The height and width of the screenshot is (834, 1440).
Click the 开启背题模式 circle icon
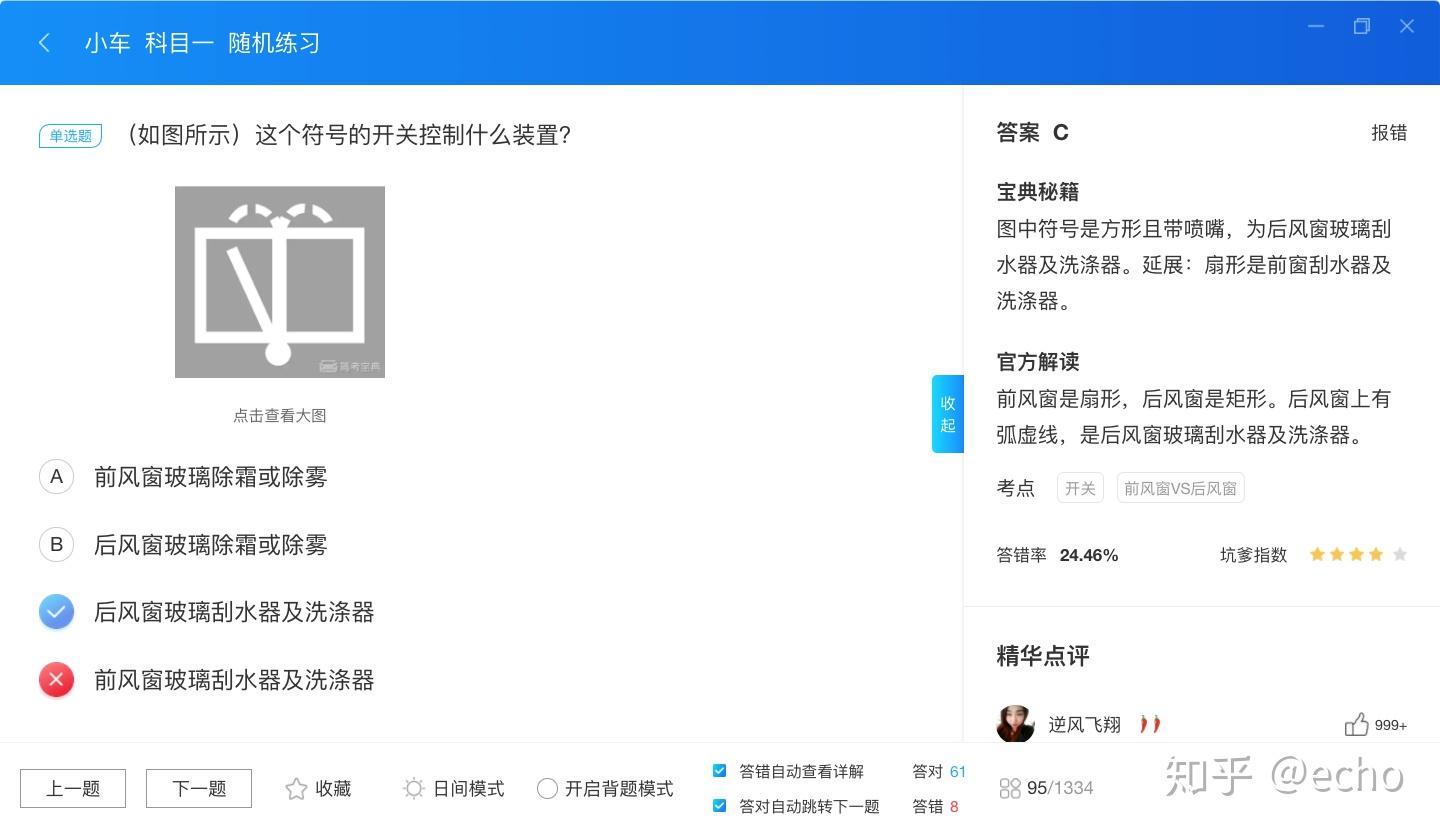[x=547, y=788]
